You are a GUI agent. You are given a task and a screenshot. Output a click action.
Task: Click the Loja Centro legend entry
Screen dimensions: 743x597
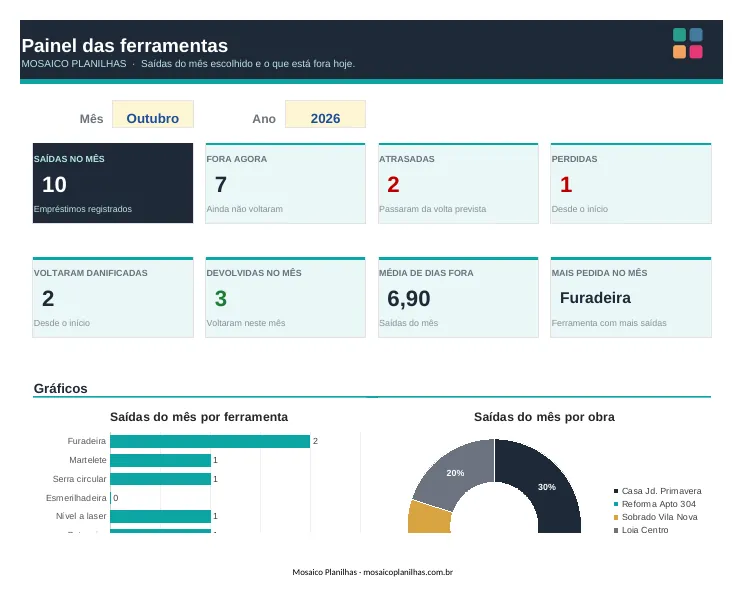(641, 530)
